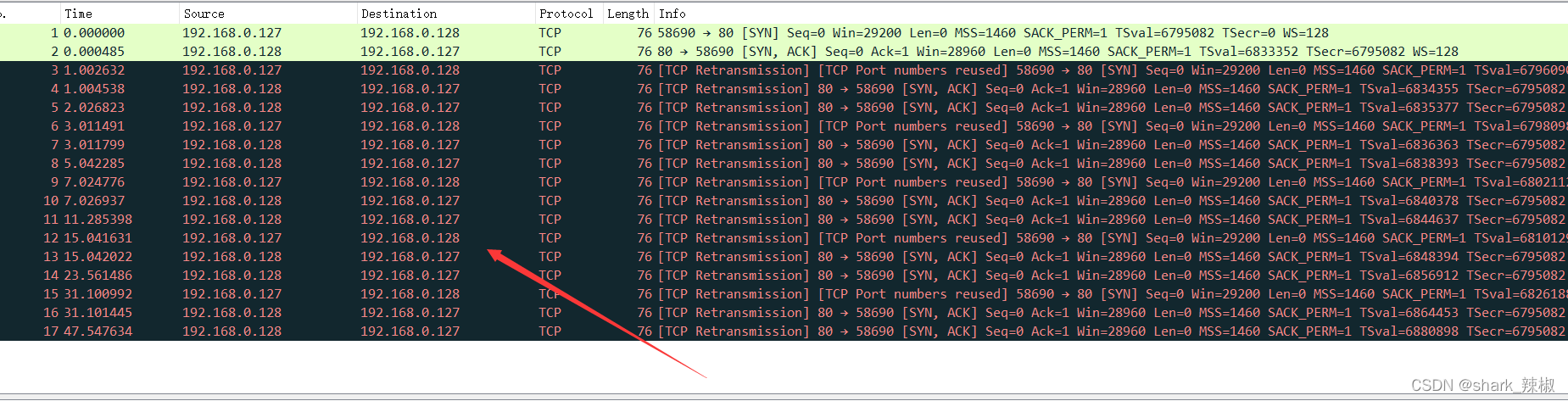
Task: Click the Length column header
Action: pos(628,14)
